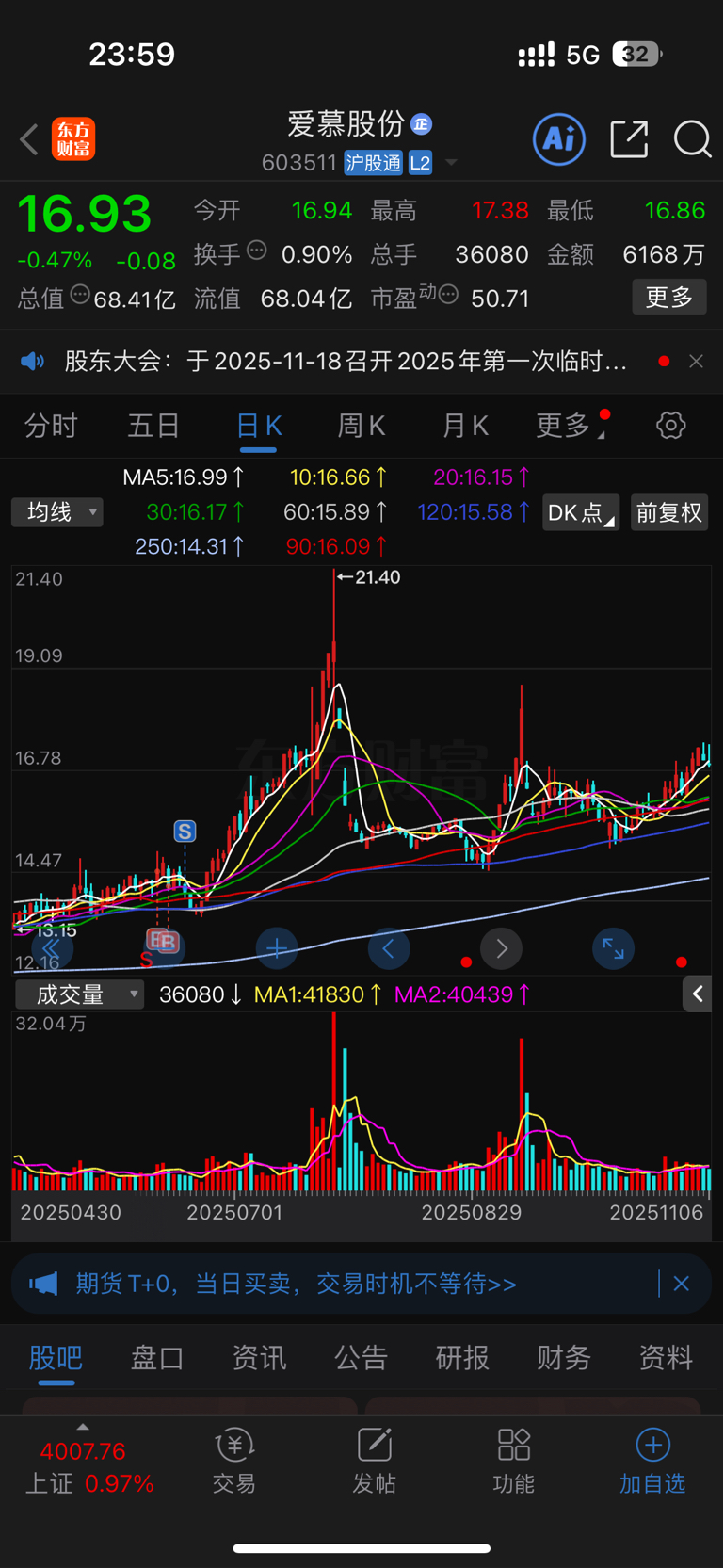Open the 成交量 sub-indicator dropdown
724x1568 pixels.
pos(80,994)
